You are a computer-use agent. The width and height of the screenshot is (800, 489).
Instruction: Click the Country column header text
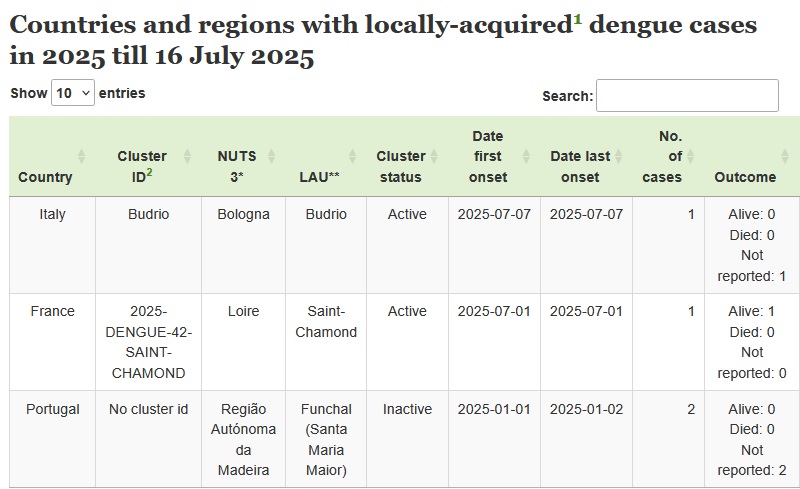(x=45, y=177)
